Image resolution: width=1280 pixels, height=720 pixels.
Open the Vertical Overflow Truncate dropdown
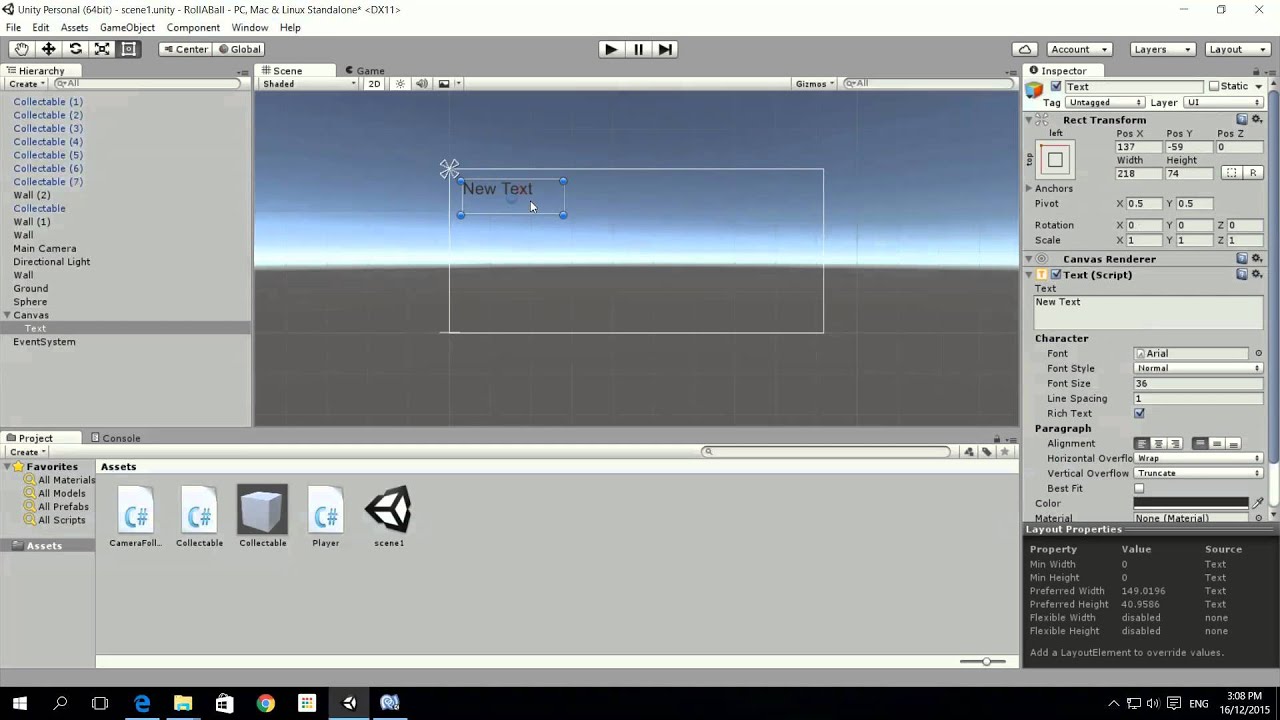pos(1198,474)
